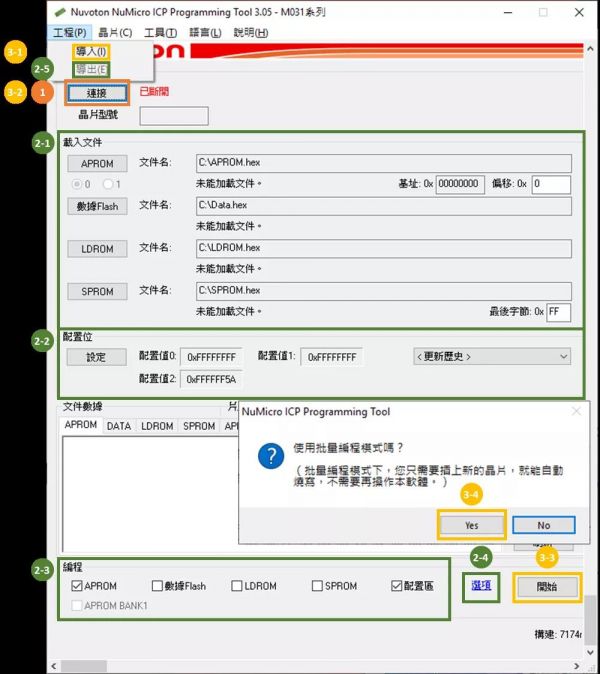This screenshot has height=674, width=600.
Task: Open the 設定 config bits button
Action: click(96, 357)
